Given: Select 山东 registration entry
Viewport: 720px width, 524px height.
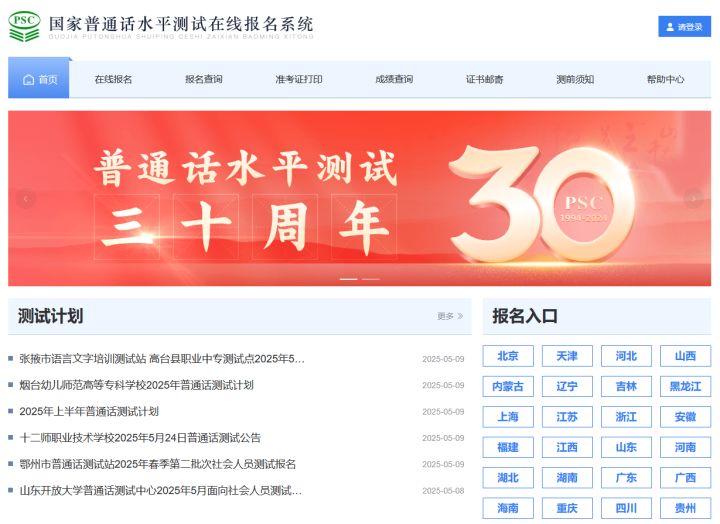Looking at the screenshot, I should pyautogui.click(x=626, y=447).
